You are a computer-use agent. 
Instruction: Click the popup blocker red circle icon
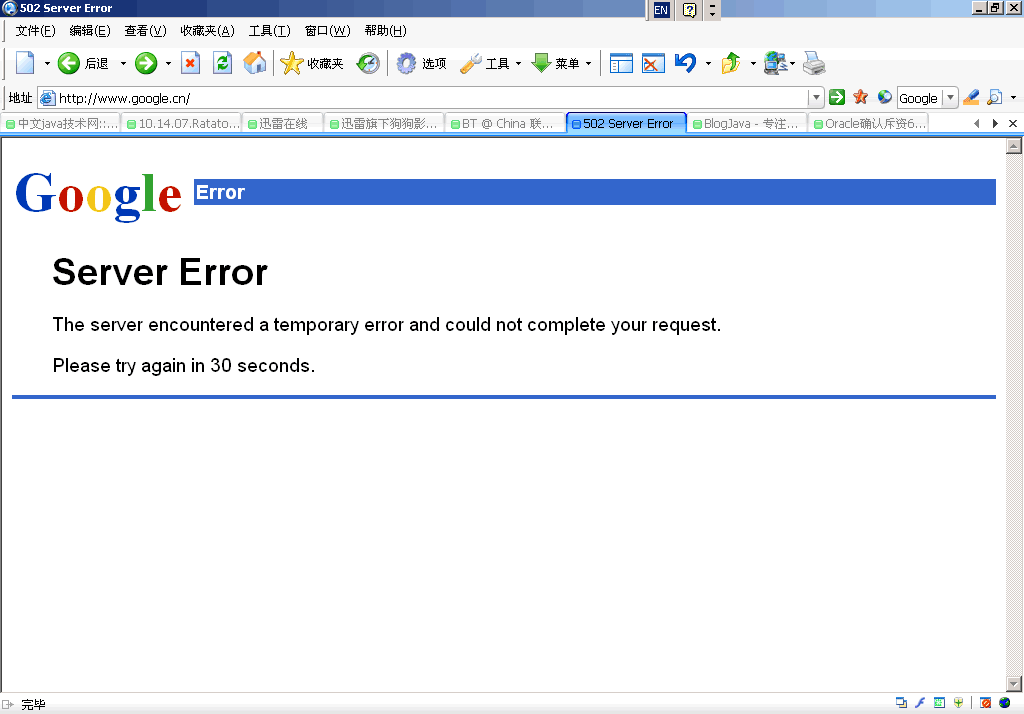[x=985, y=703]
